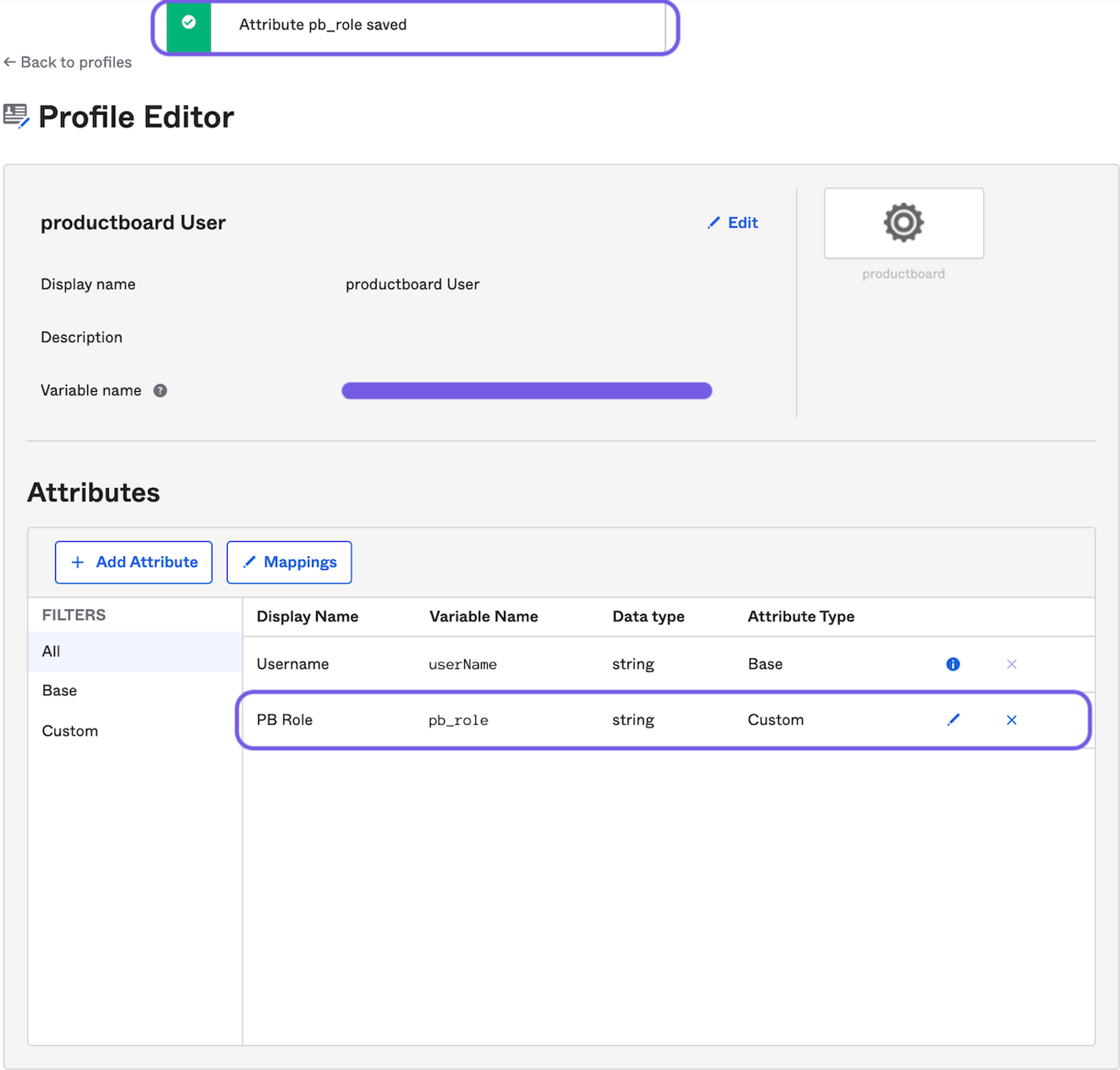Click the FILTERS sidebar heading

pos(74,615)
